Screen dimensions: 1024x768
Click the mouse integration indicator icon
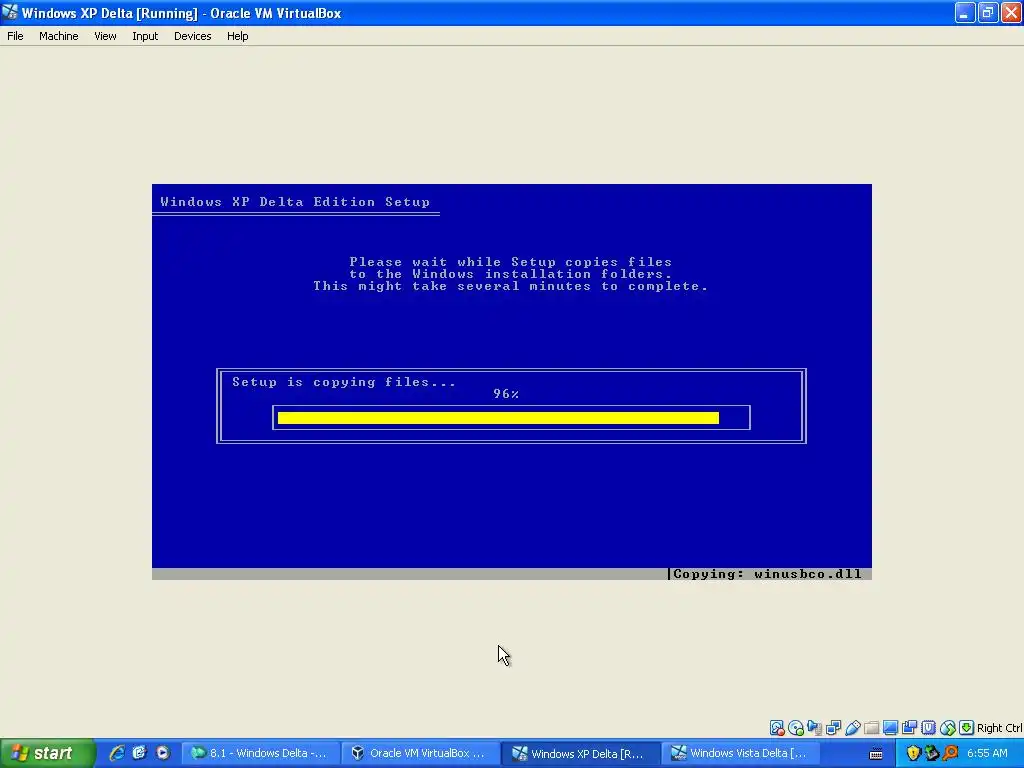pos(948,728)
